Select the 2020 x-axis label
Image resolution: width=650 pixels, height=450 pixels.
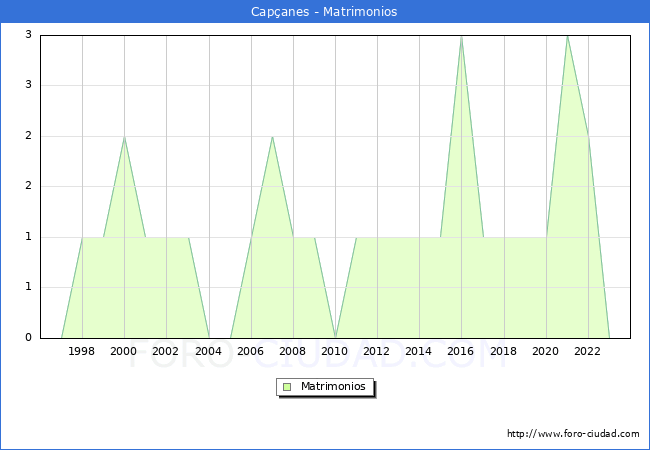(546, 351)
